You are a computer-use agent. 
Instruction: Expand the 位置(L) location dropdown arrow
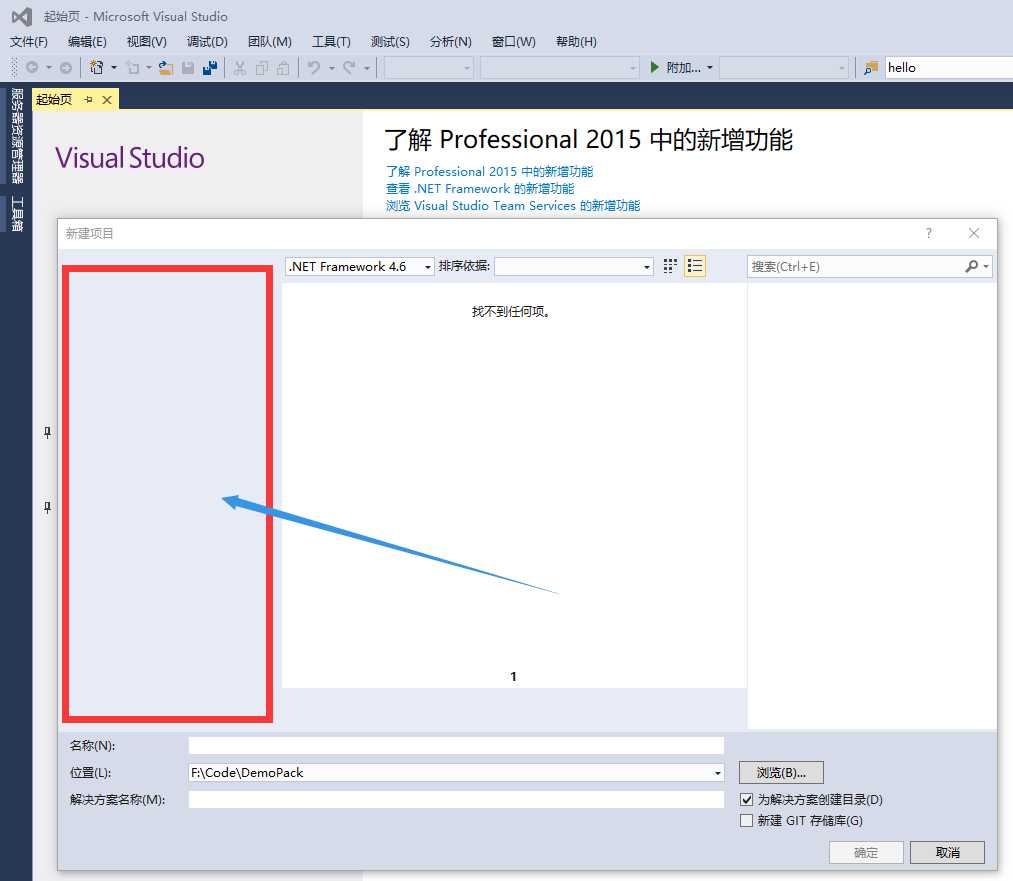718,772
